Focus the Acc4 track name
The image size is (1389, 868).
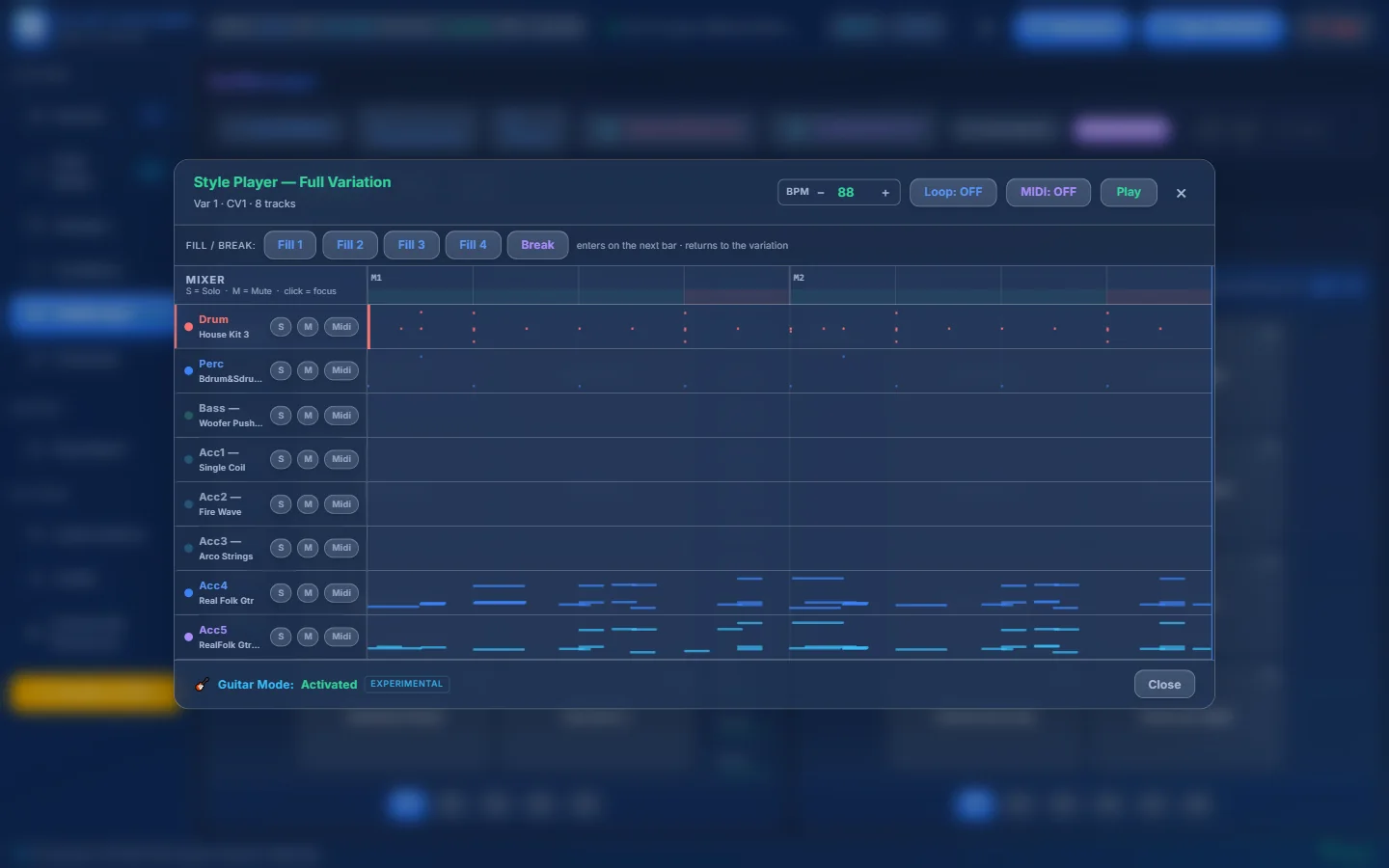click(213, 585)
